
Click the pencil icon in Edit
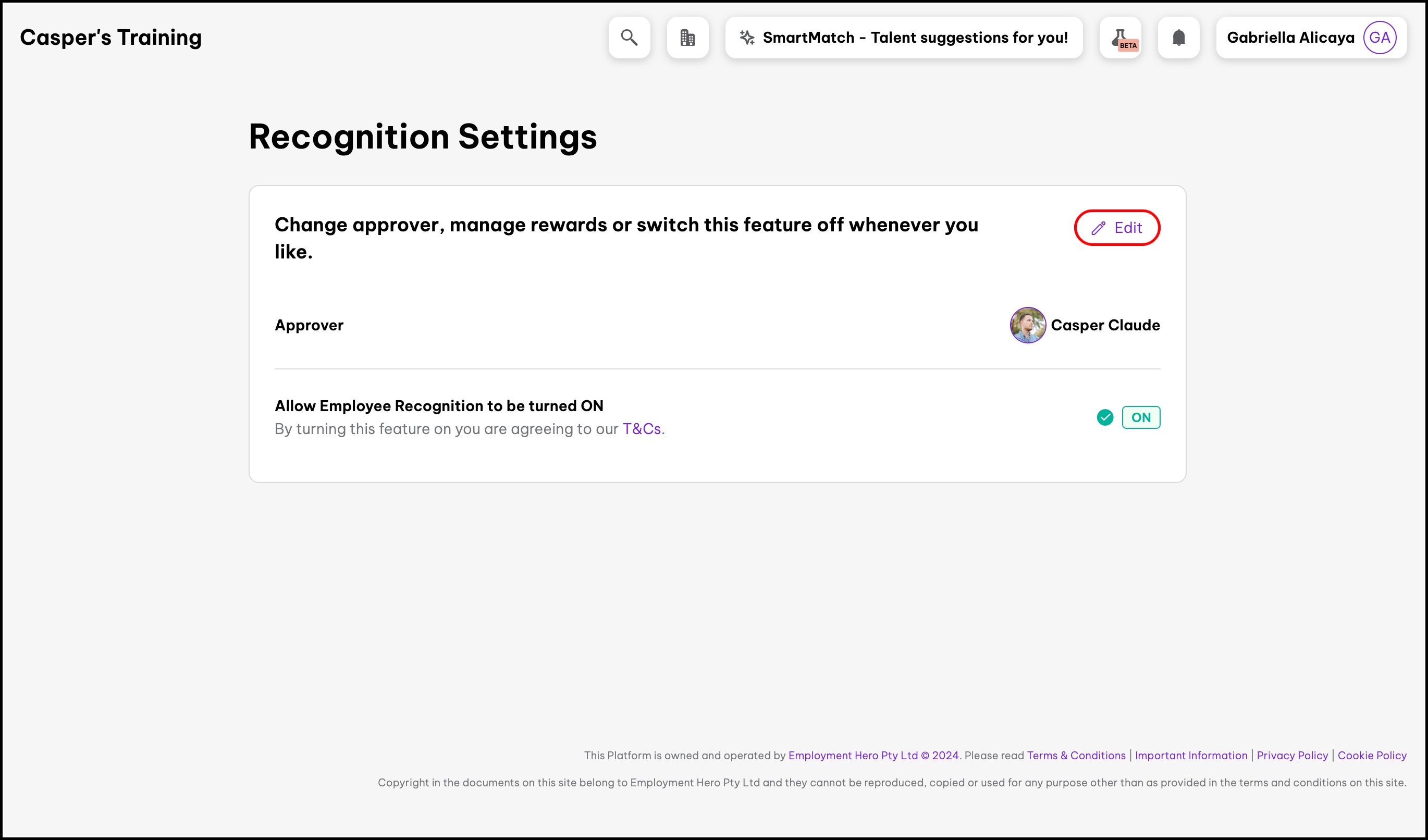(1098, 228)
